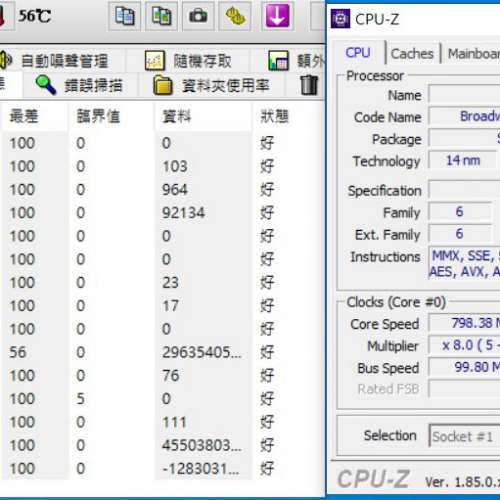Image resolution: width=500 pixels, height=500 pixels.
Task: Click the Code Name field in CPU-Z
Action: pyautogui.click(x=464, y=116)
